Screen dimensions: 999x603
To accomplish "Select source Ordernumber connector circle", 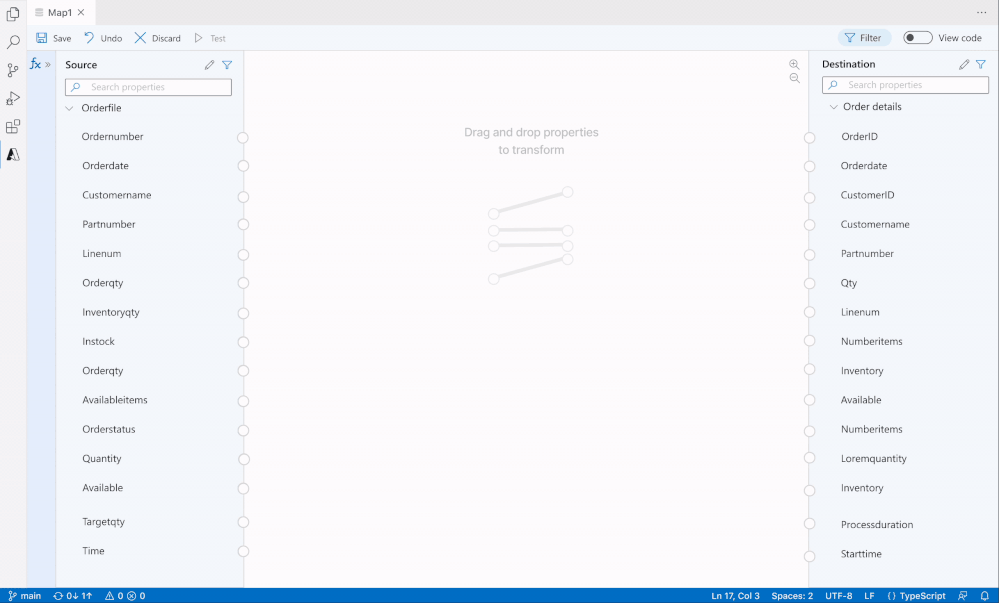I will click(243, 138).
